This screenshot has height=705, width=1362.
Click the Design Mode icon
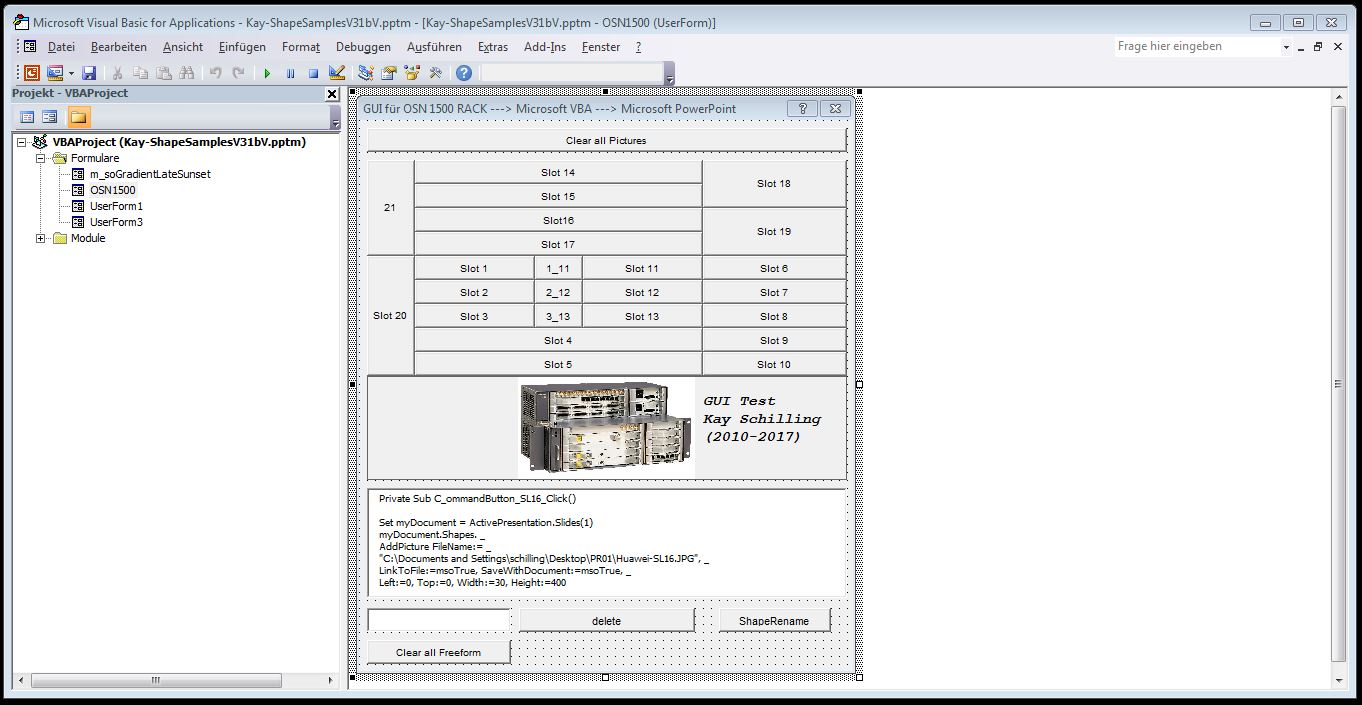point(337,73)
